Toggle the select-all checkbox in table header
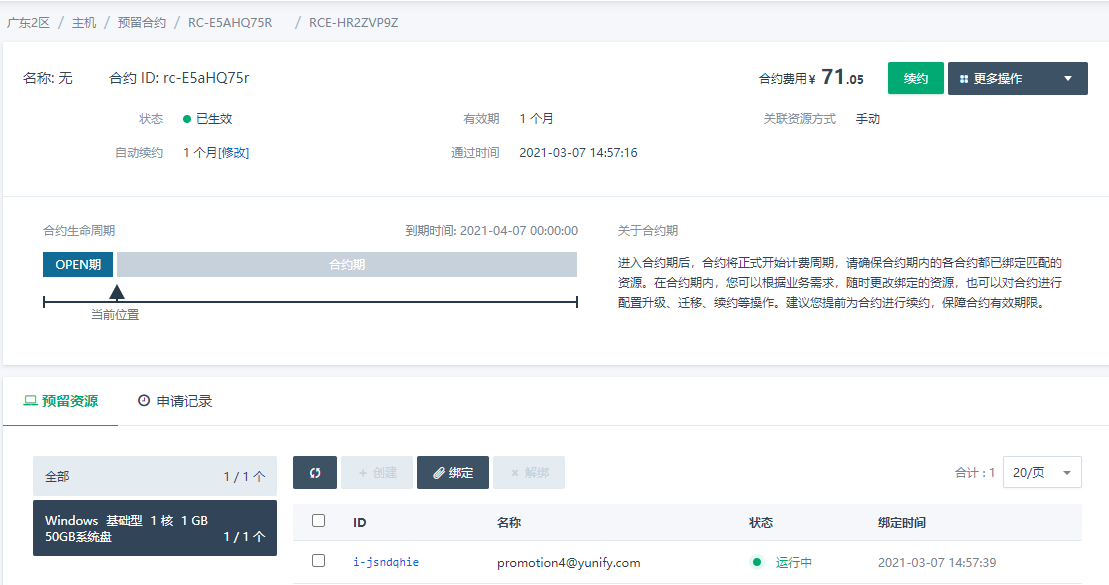 [x=316, y=522]
